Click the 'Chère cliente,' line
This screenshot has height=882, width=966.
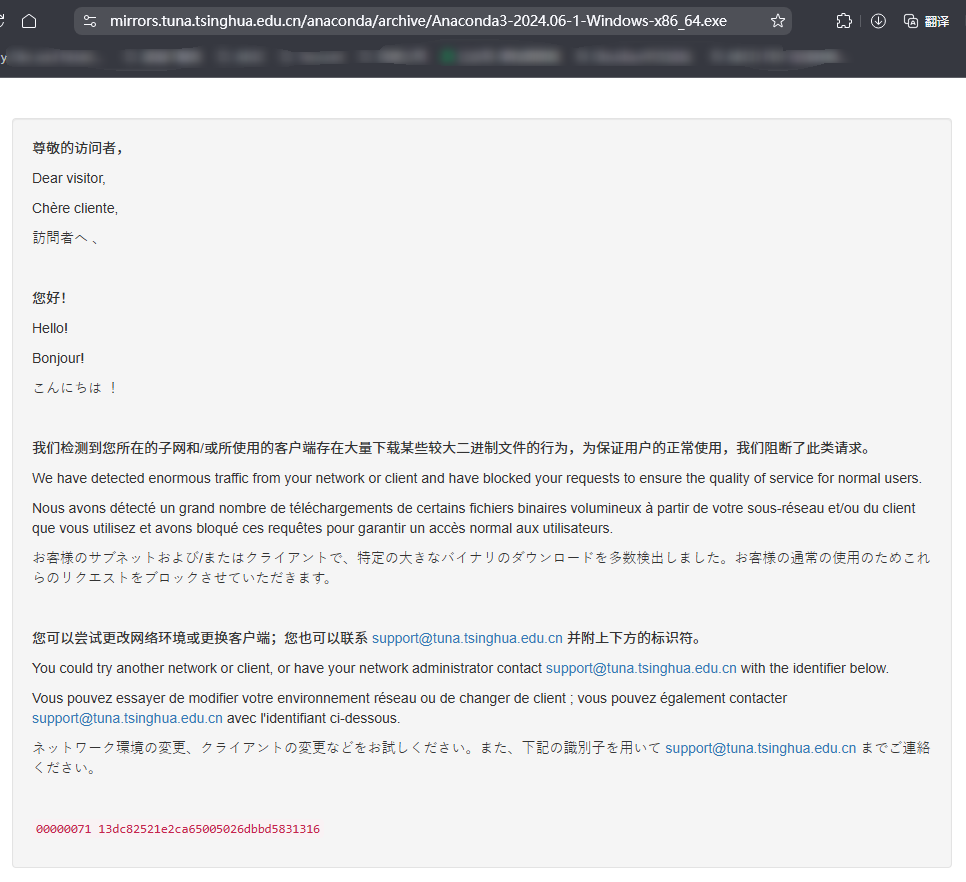[x=75, y=208]
